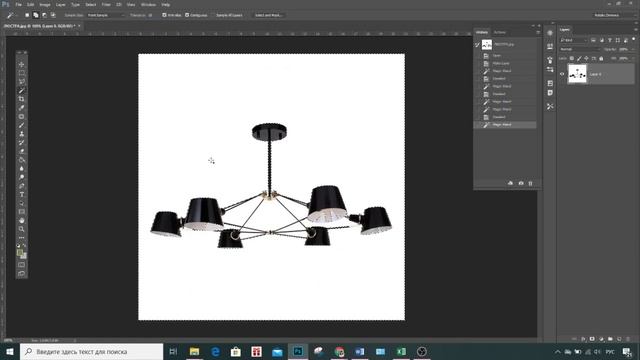Screen dimensions: 640x360
Task: Swap foreground and background colors
Action: pos(24,246)
